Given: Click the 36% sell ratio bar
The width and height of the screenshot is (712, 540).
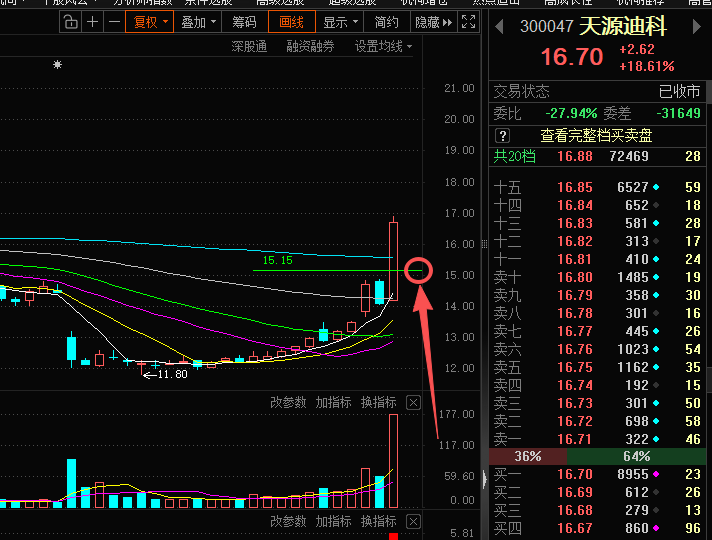Looking at the screenshot, I should (x=528, y=456).
